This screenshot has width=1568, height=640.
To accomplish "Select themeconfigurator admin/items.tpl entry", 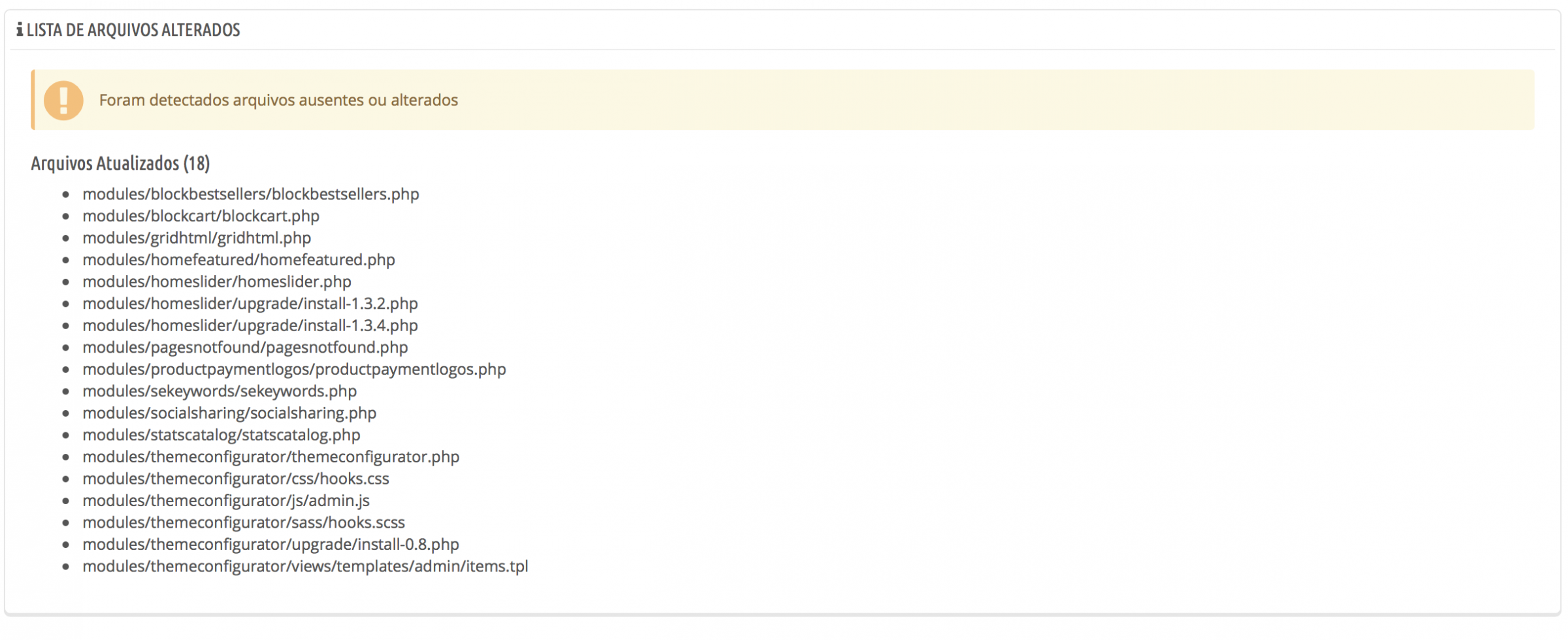I will [x=305, y=566].
